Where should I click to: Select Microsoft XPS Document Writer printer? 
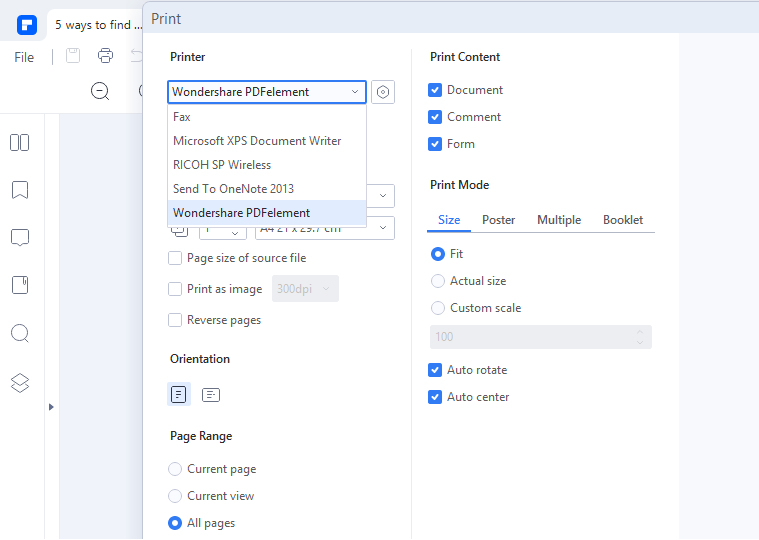(x=257, y=141)
